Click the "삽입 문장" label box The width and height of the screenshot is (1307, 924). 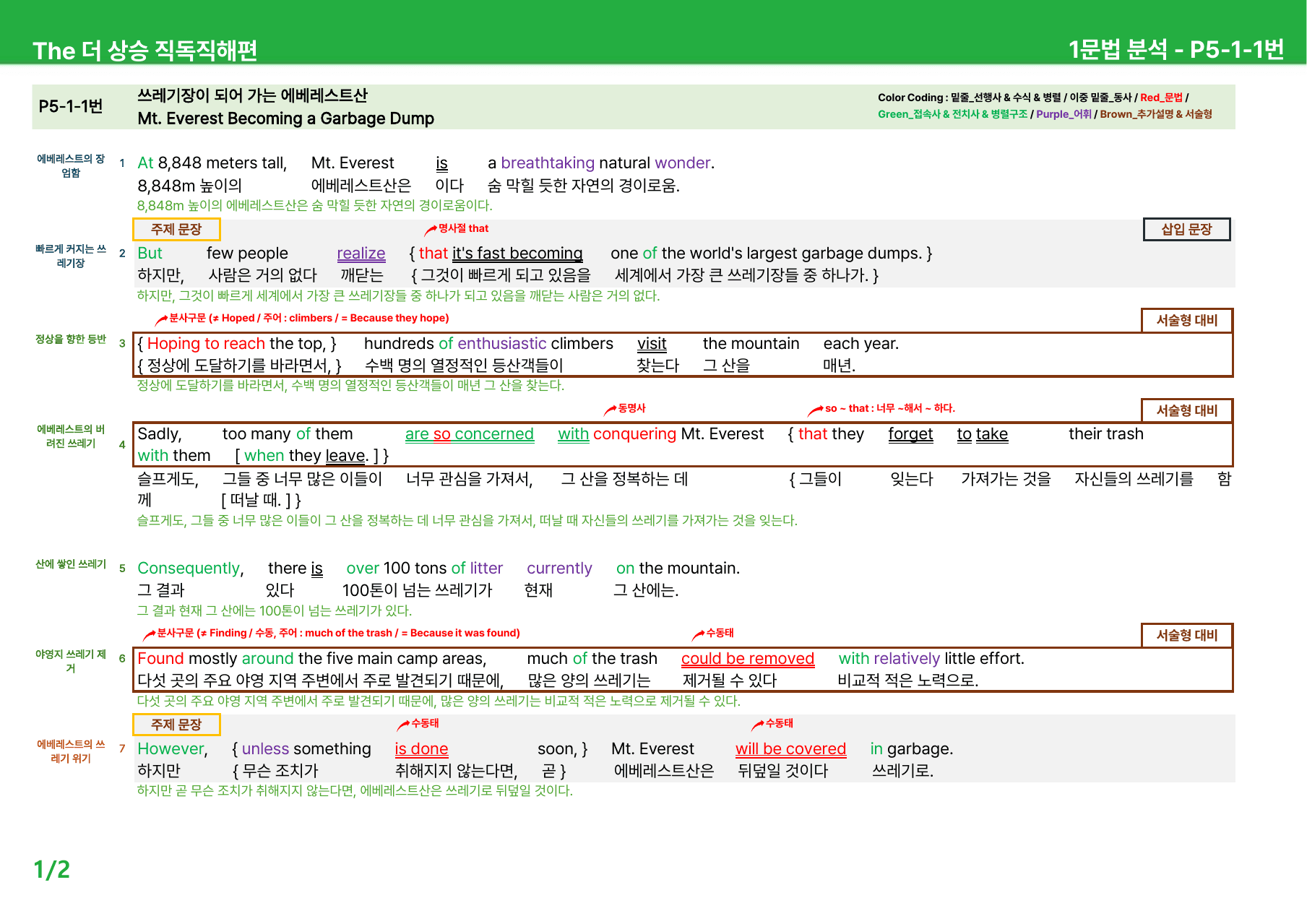coord(1186,229)
